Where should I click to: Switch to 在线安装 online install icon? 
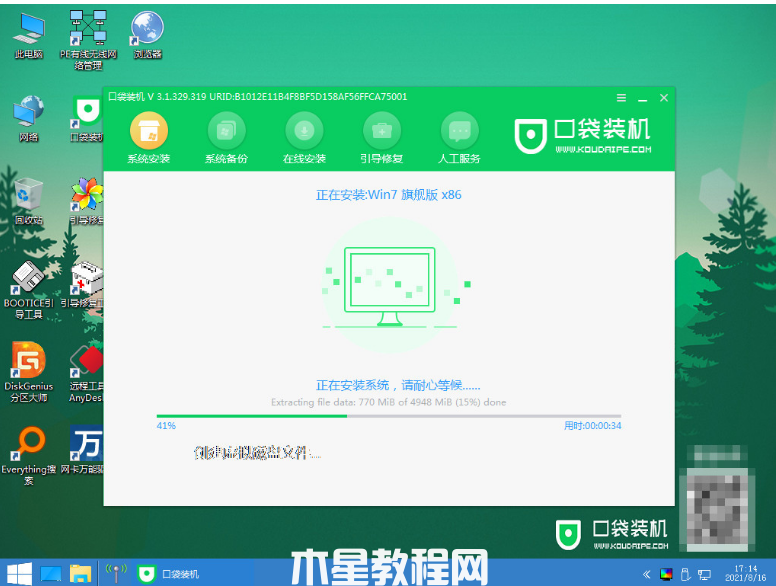[x=304, y=138]
